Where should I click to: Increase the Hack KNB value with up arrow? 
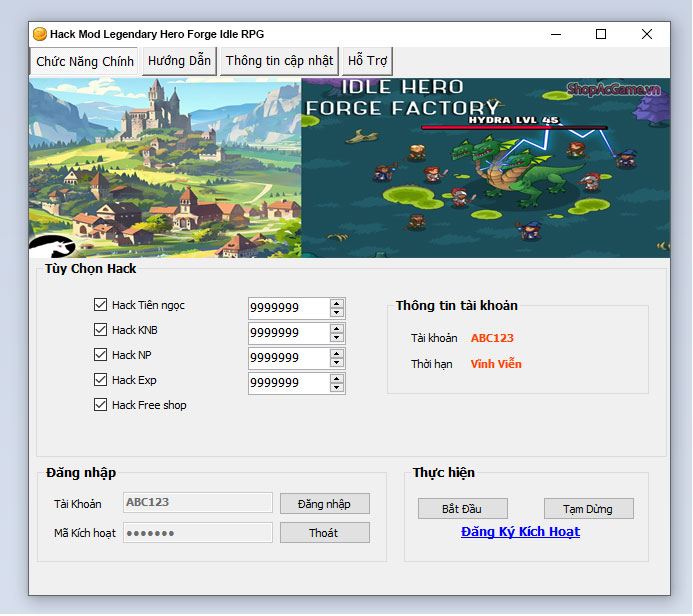pos(337,329)
